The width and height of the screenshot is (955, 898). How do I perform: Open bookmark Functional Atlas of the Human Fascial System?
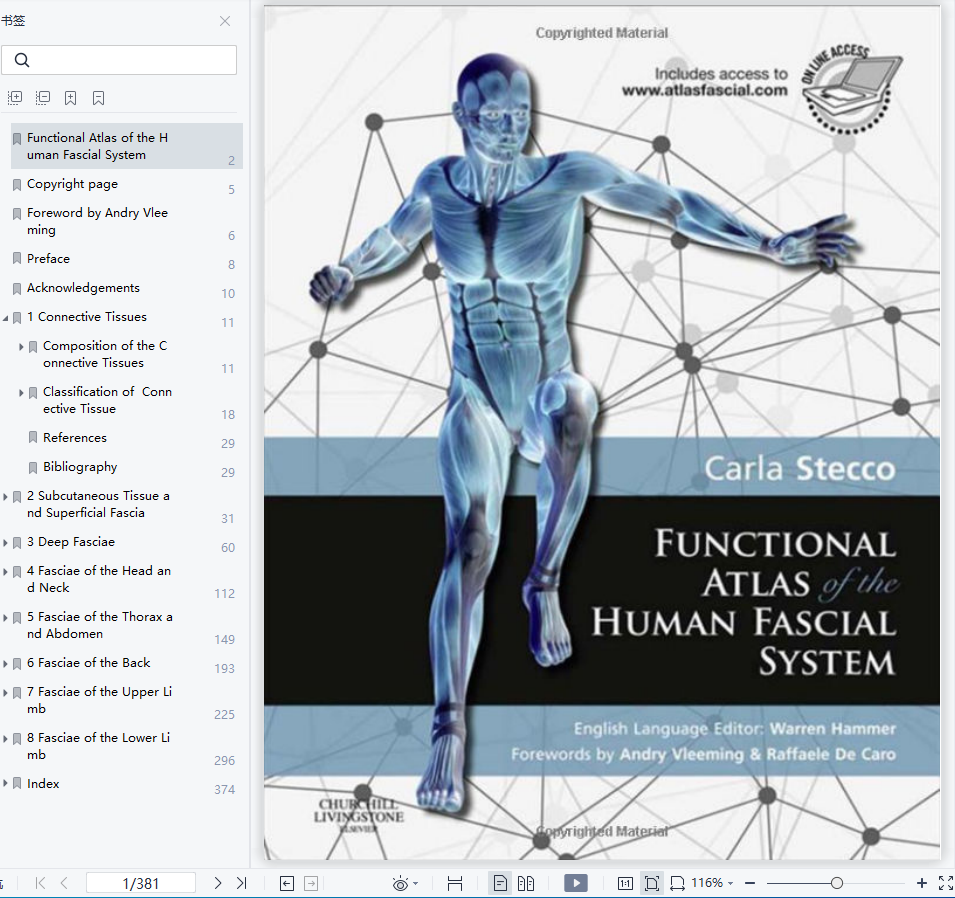click(x=127, y=146)
